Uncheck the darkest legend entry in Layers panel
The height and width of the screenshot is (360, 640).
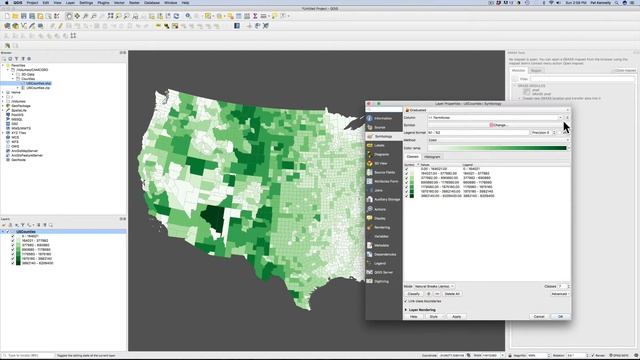(13, 263)
